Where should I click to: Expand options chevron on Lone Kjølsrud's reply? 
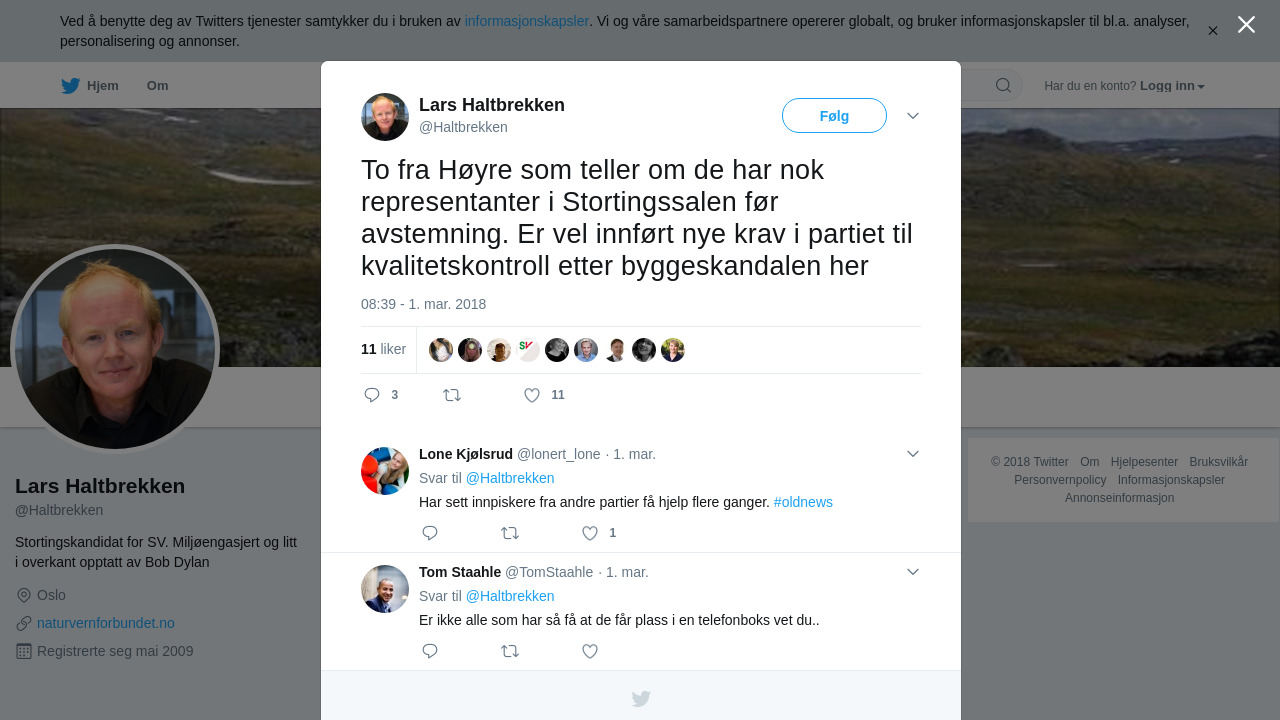(913, 454)
